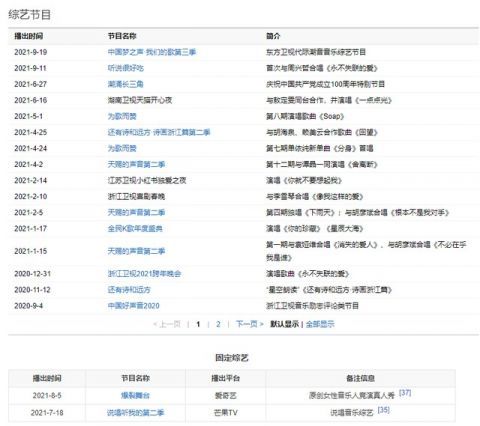Screen dimensions: 480x426
Task: Open the 听说很好吃 program link
Action: click(126, 68)
